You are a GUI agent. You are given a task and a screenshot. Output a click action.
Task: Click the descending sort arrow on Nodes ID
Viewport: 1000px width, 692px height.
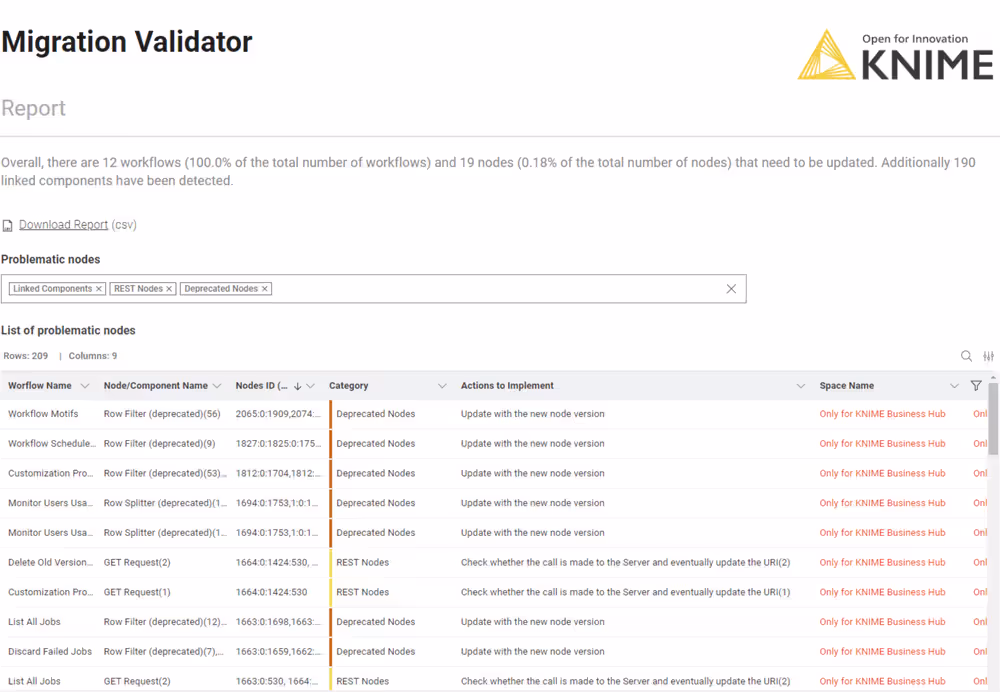[x=297, y=385]
